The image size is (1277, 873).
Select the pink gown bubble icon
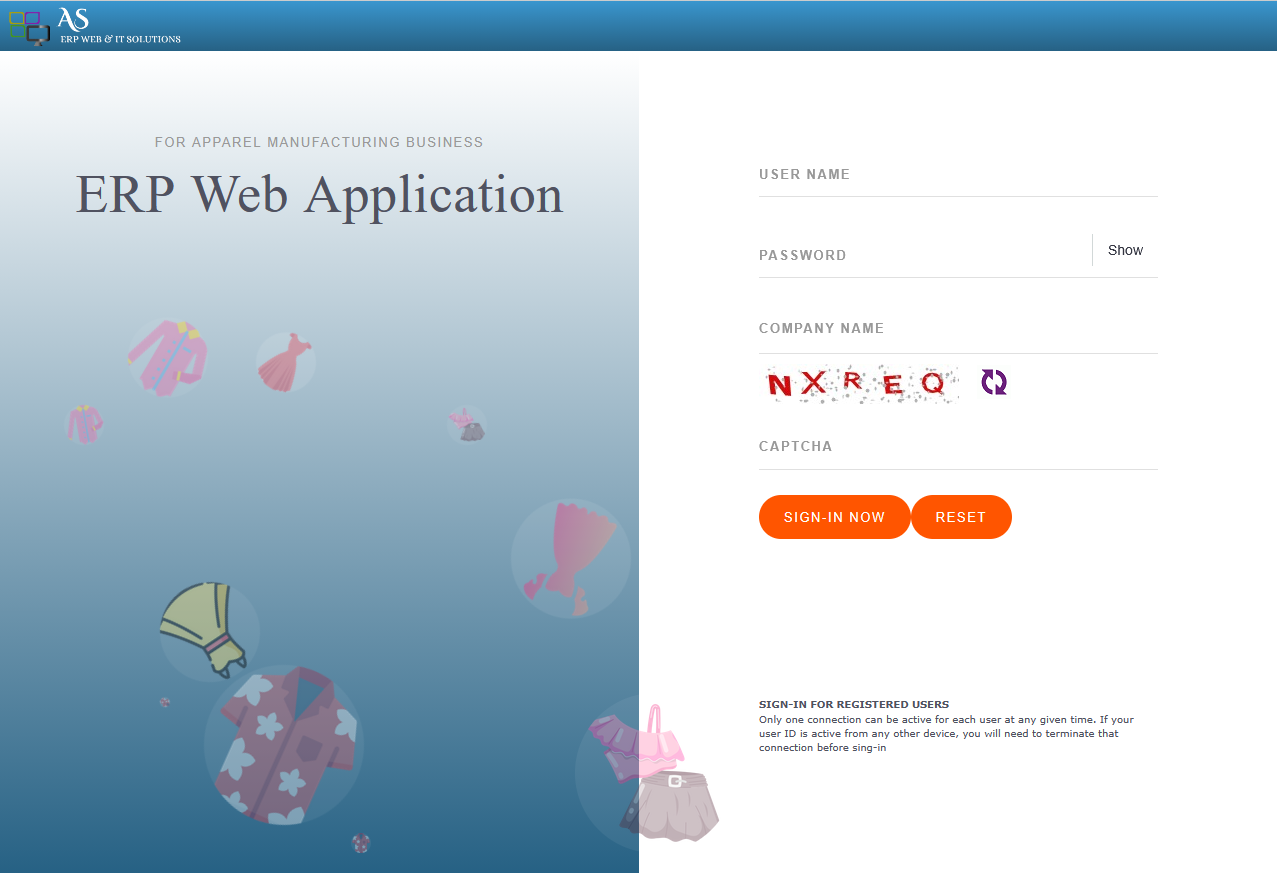[568, 558]
